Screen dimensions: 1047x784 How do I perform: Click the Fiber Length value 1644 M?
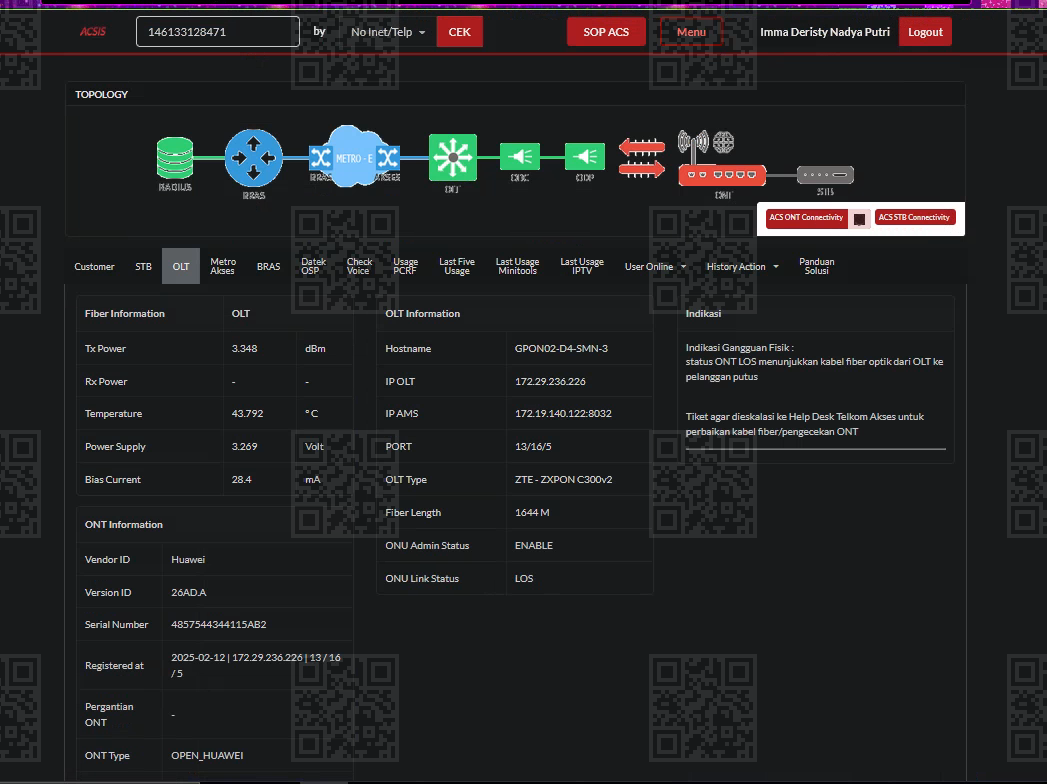532,512
